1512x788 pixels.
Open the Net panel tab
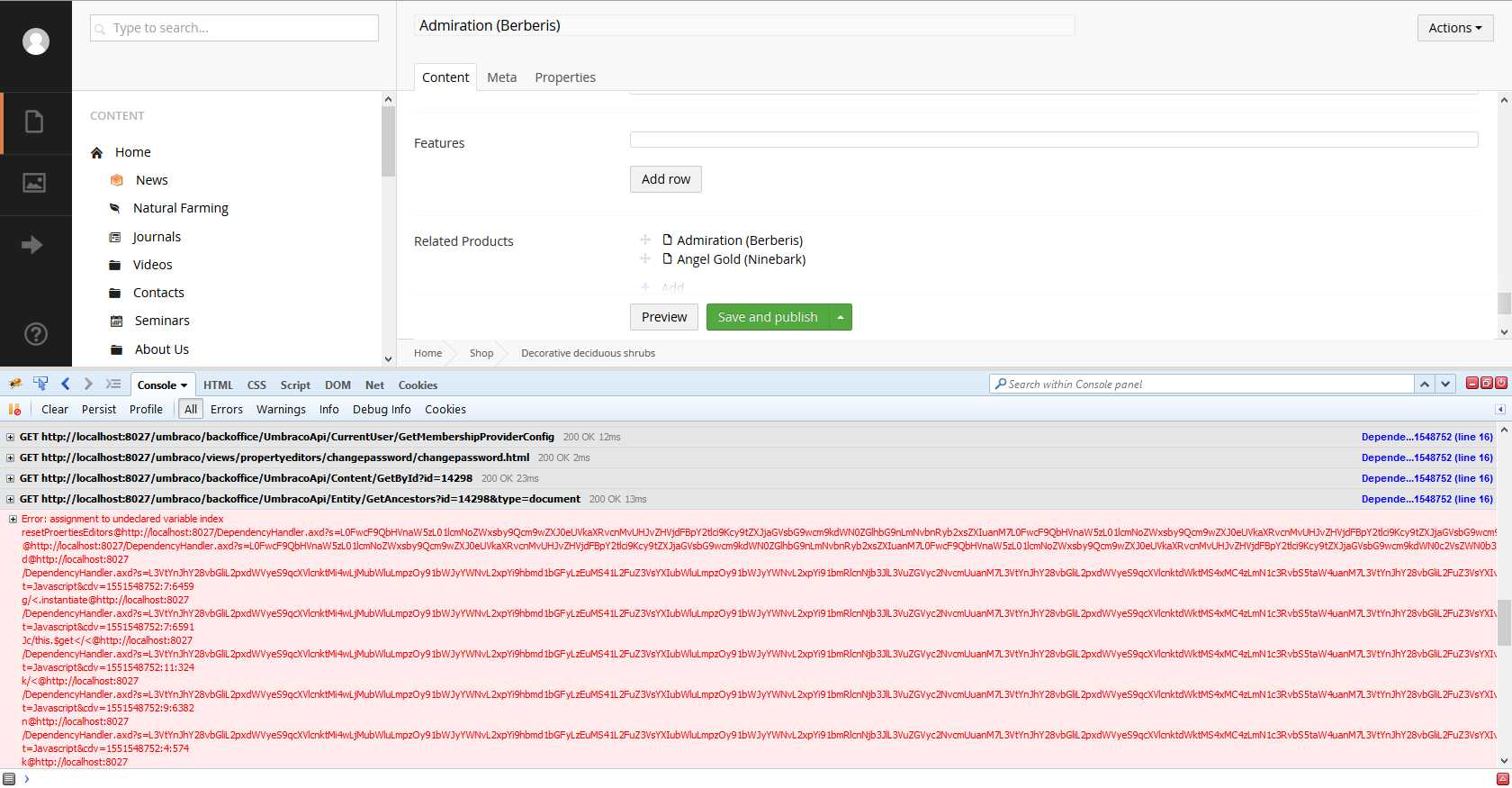374,385
